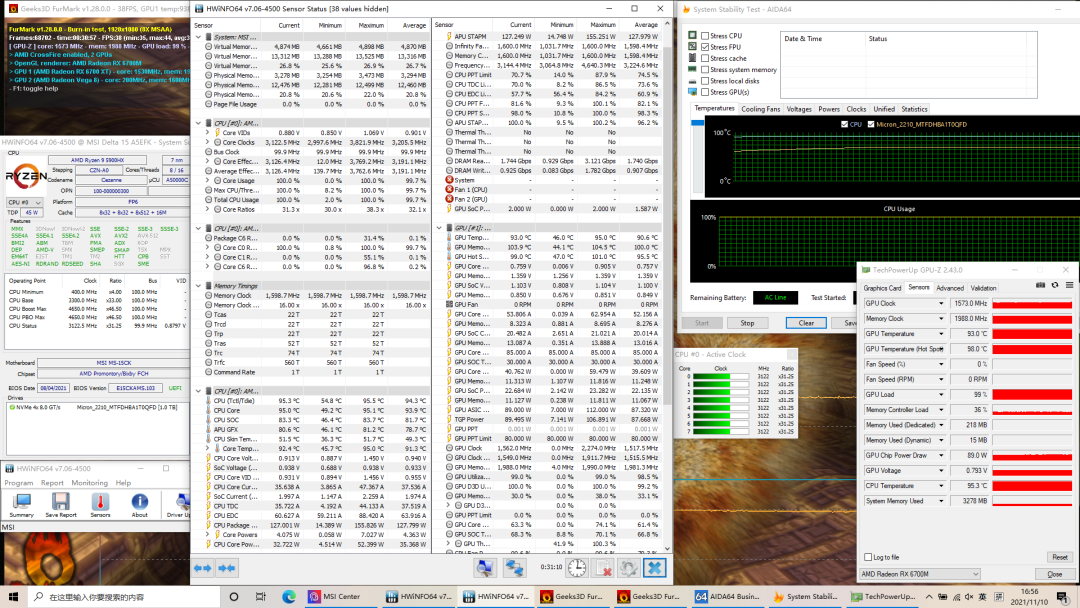
Task: Show hidden tray icons chevron
Action: (929, 597)
